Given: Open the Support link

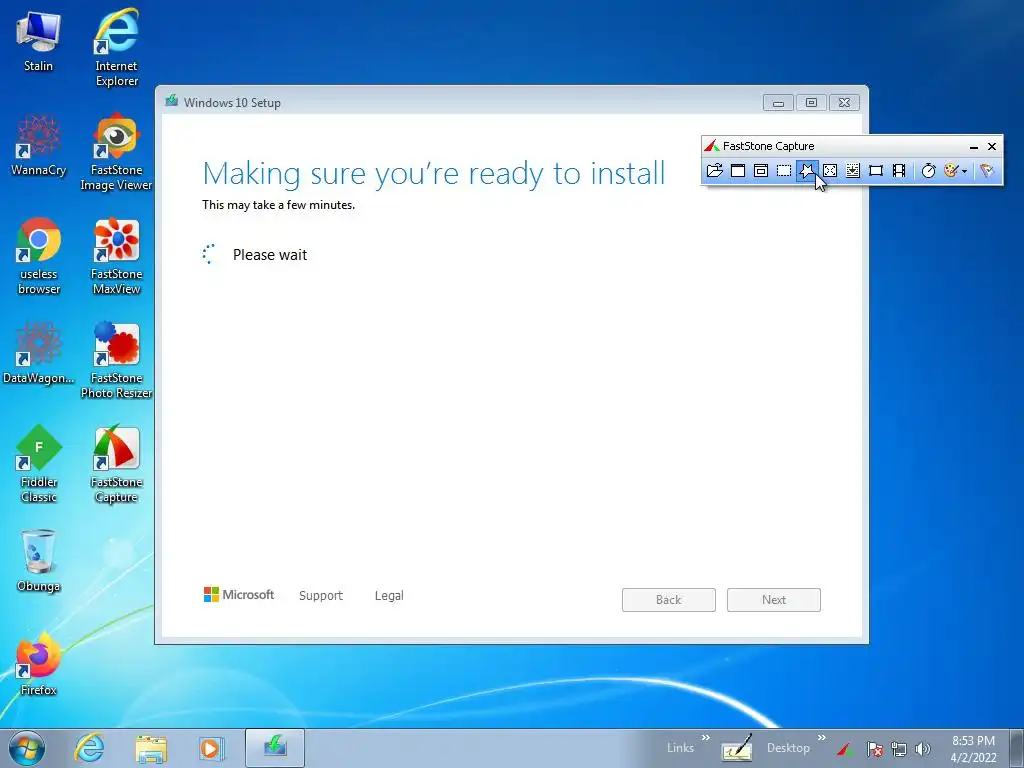Looking at the screenshot, I should (x=321, y=596).
